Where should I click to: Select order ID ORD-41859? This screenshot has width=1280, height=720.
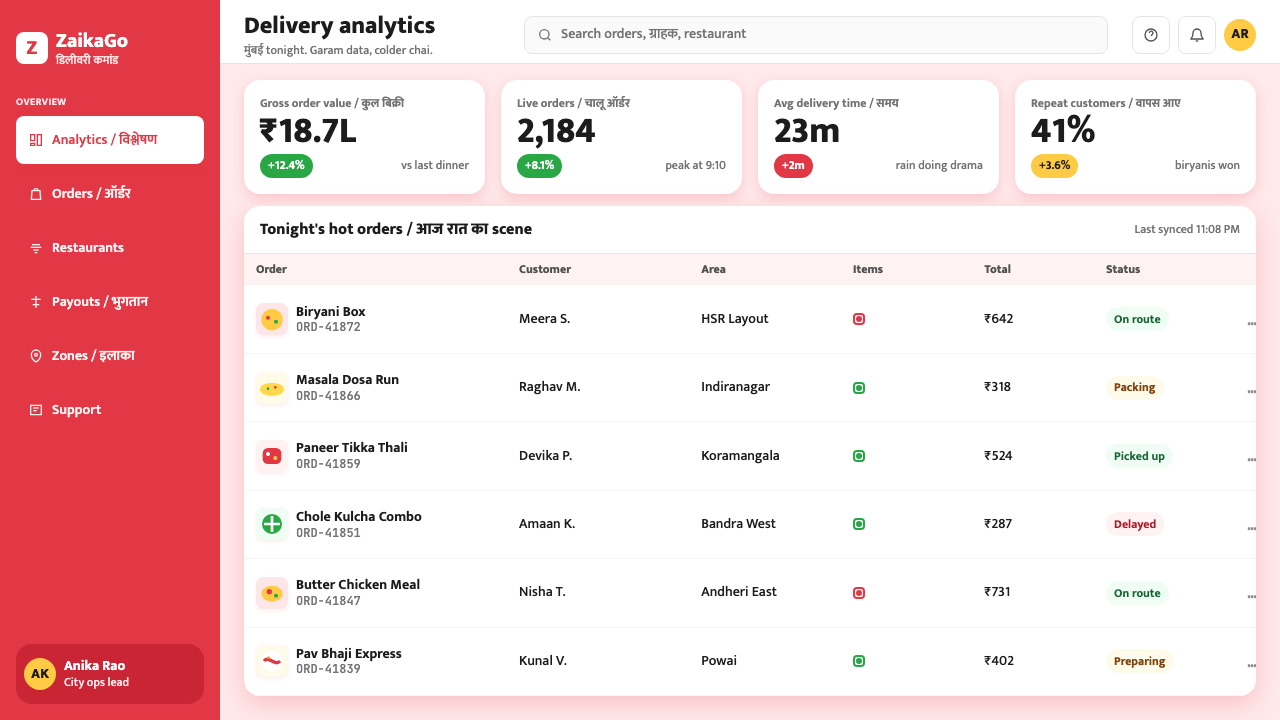[x=328, y=464]
